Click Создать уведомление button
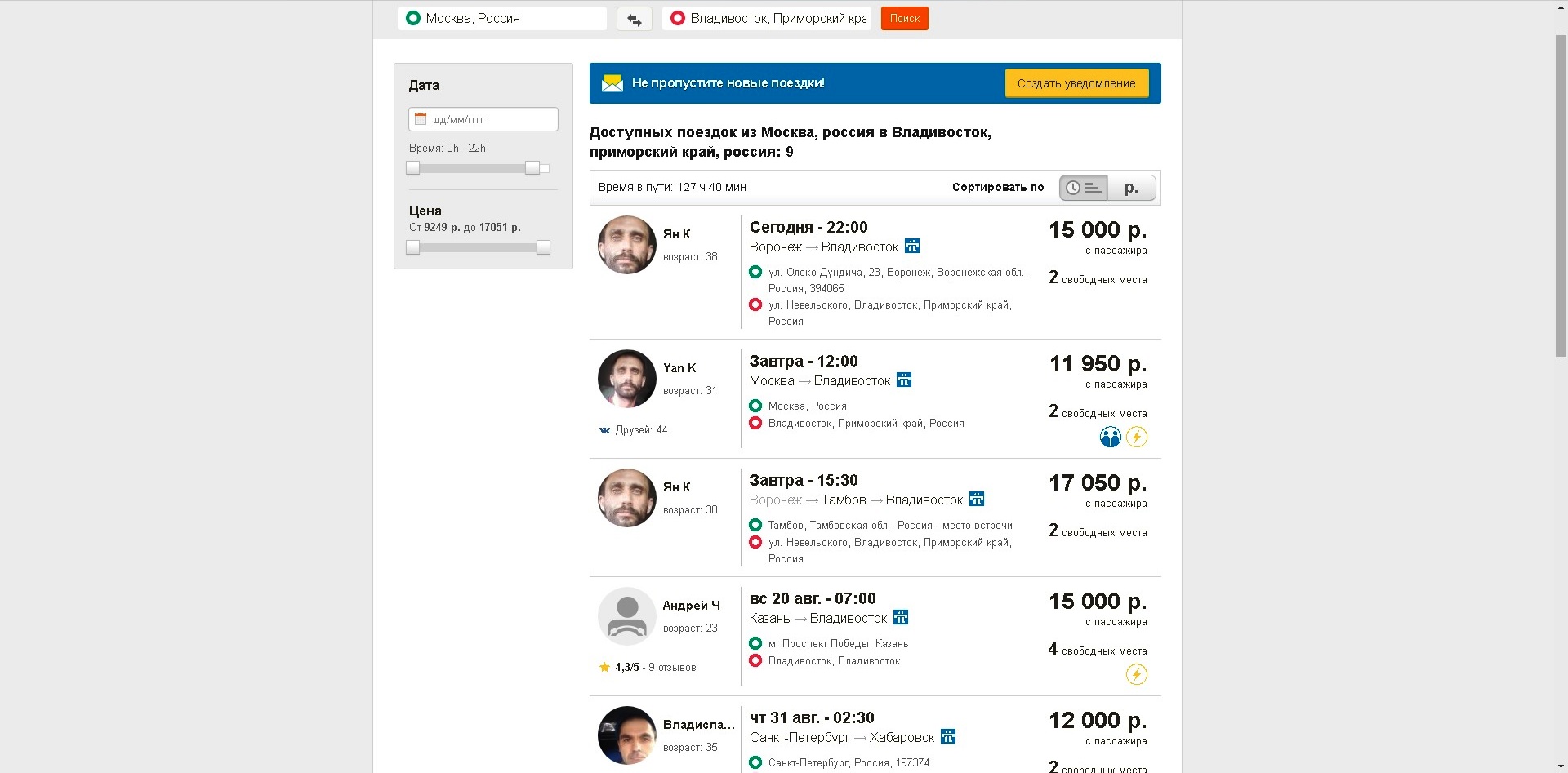This screenshot has height=773, width=1568. point(1076,83)
